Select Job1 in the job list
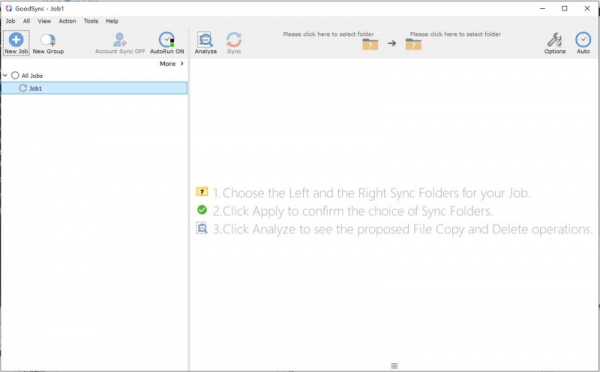The height and width of the screenshot is (372, 600). tap(94, 88)
